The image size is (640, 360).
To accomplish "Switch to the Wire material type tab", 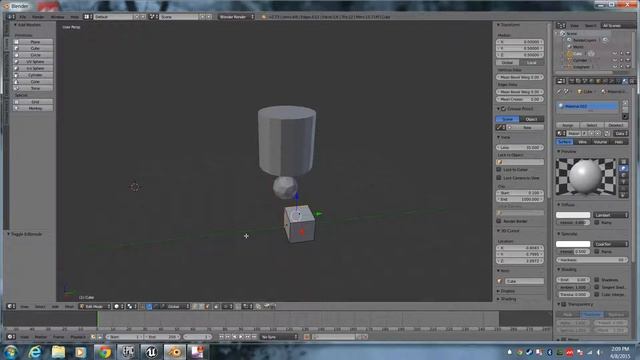I will 582,142.
